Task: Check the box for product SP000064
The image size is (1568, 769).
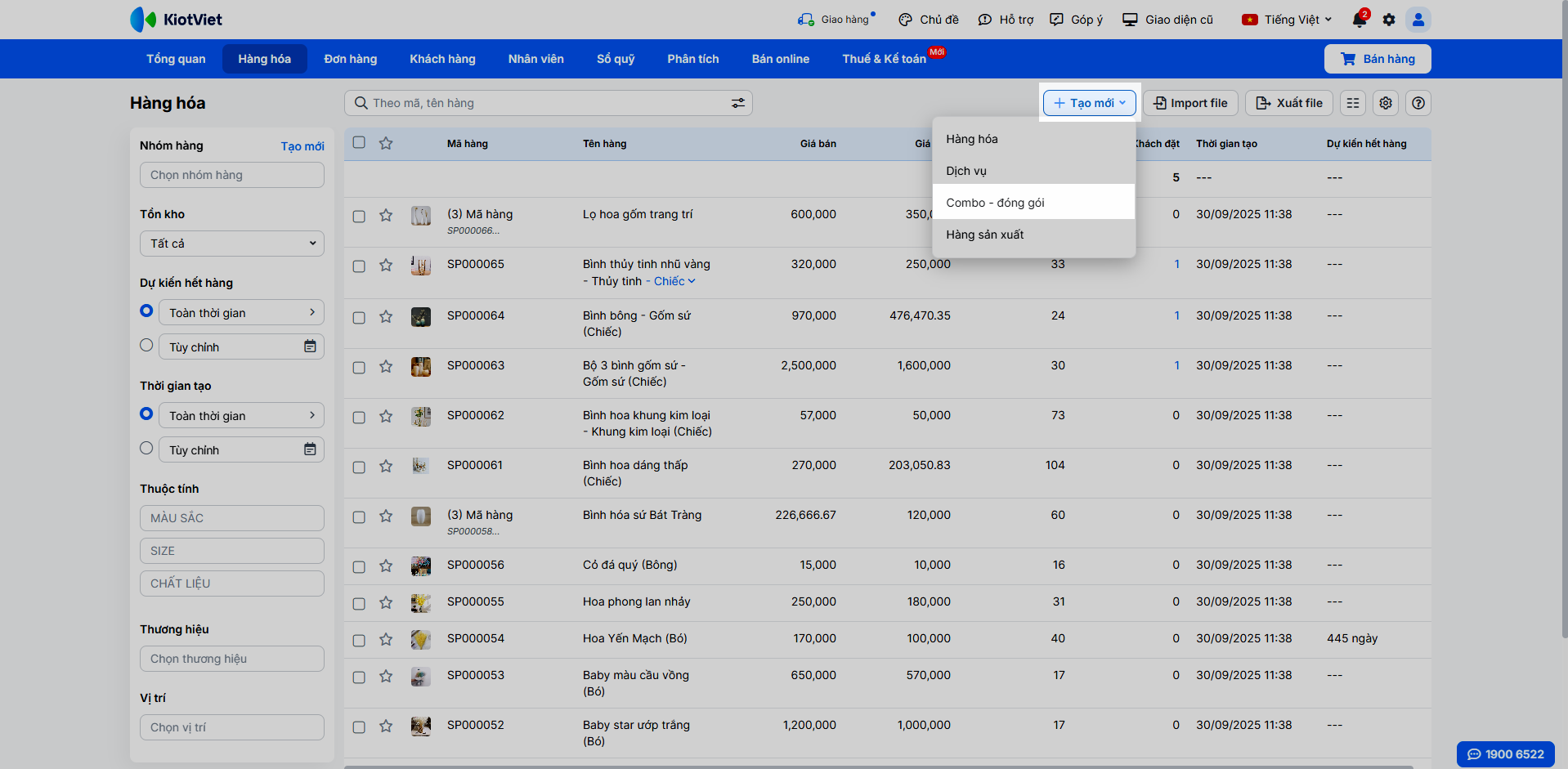Action: pyautogui.click(x=359, y=317)
